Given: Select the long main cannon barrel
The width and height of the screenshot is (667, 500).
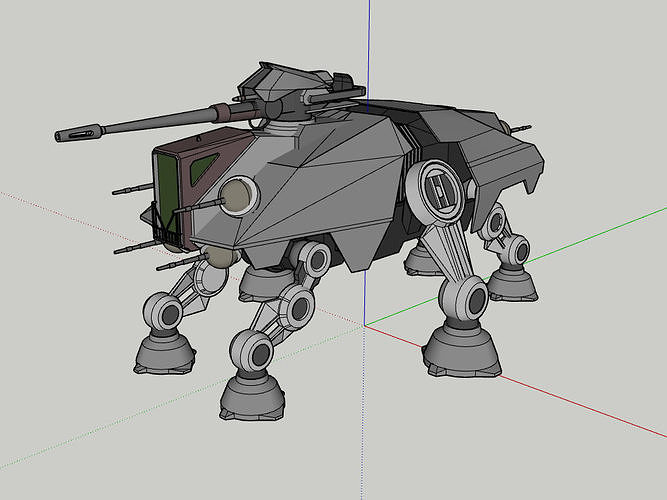Looking at the screenshot, I should pos(157,121).
